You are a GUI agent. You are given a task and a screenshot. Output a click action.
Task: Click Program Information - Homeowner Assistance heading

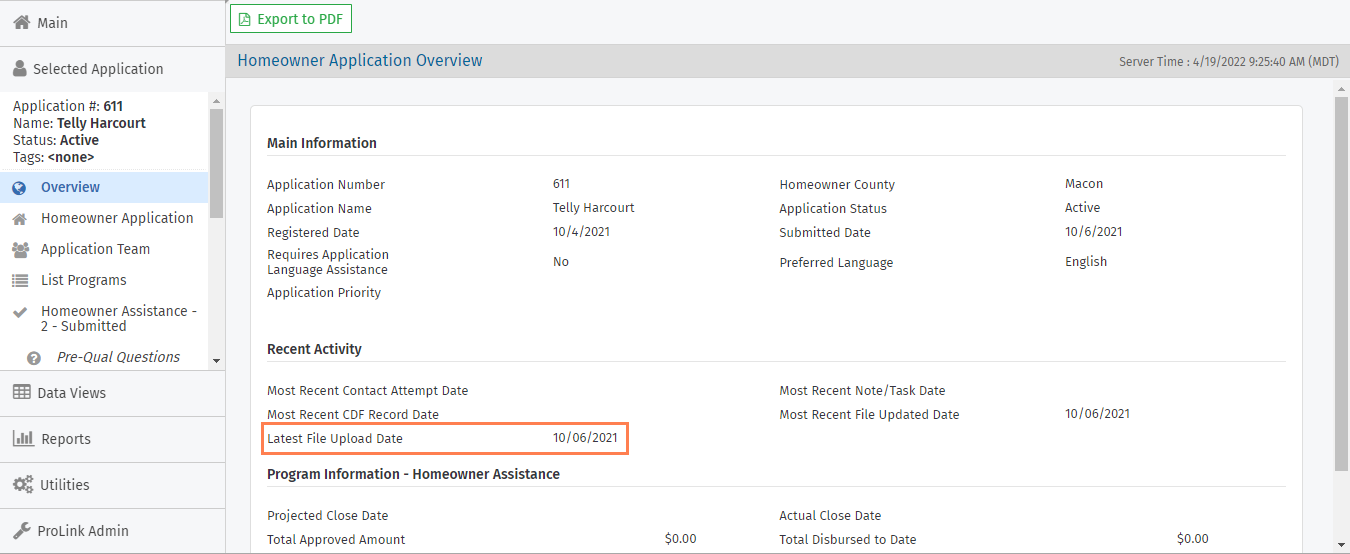pyautogui.click(x=413, y=474)
